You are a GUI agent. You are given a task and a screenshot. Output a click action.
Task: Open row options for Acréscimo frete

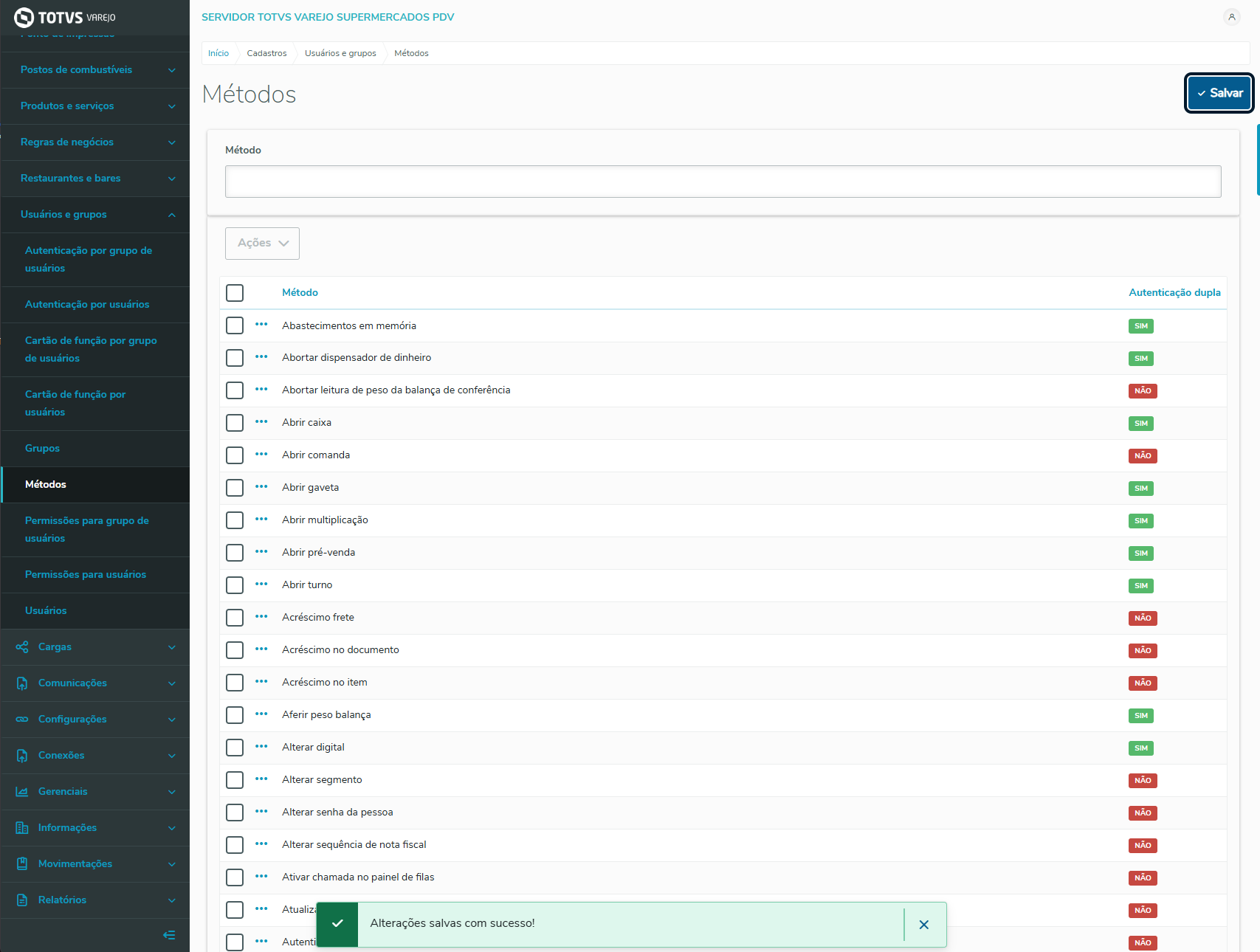pyautogui.click(x=261, y=617)
